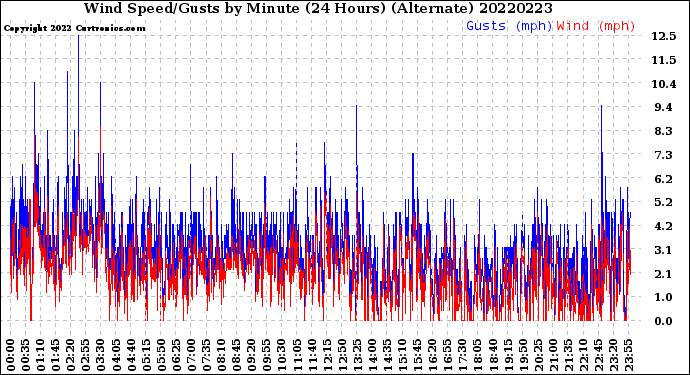Click the 23:55 time label
Image resolution: width=690 pixels, height=375 pixels.
pos(628,355)
